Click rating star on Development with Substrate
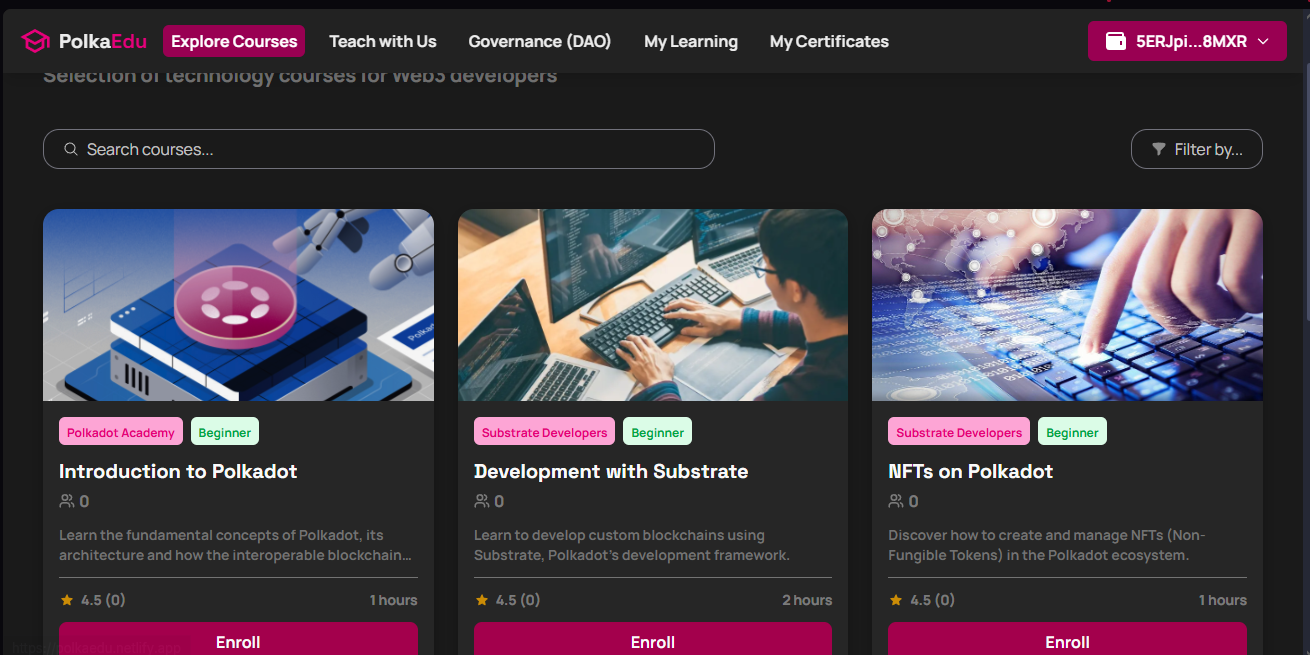Image resolution: width=1310 pixels, height=655 pixels. [x=482, y=600]
